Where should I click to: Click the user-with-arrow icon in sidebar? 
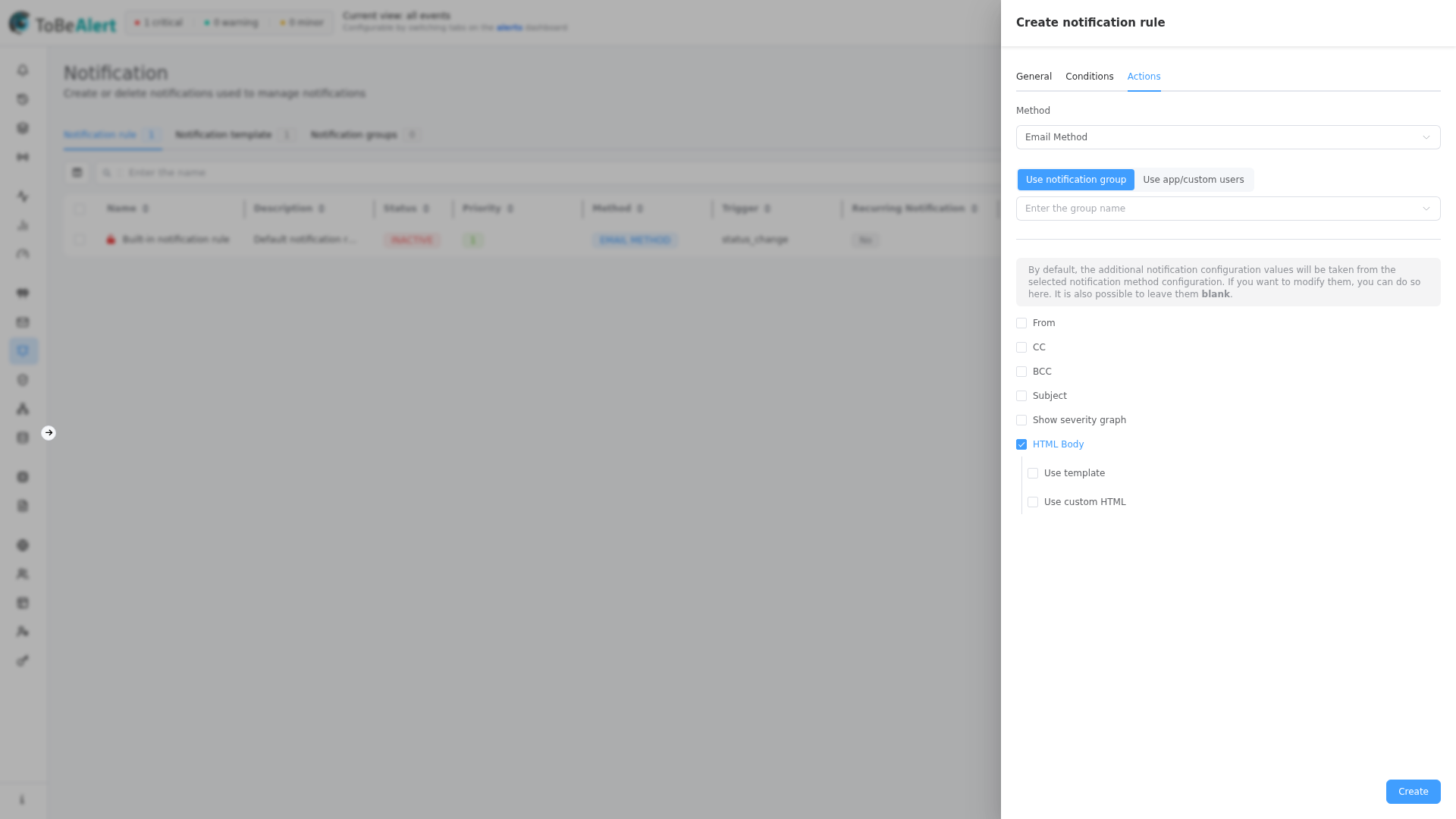23,632
